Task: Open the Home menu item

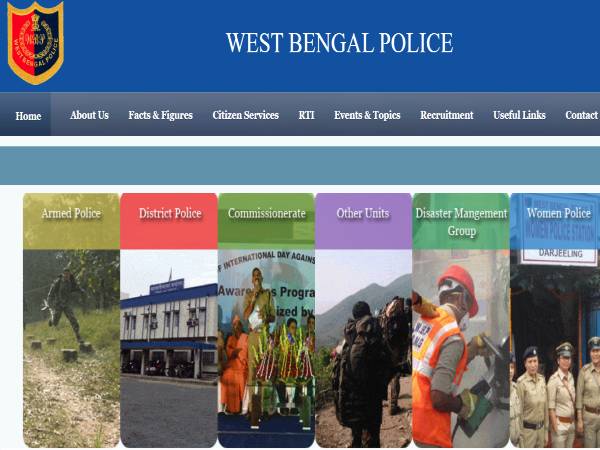Action: click(x=28, y=116)
